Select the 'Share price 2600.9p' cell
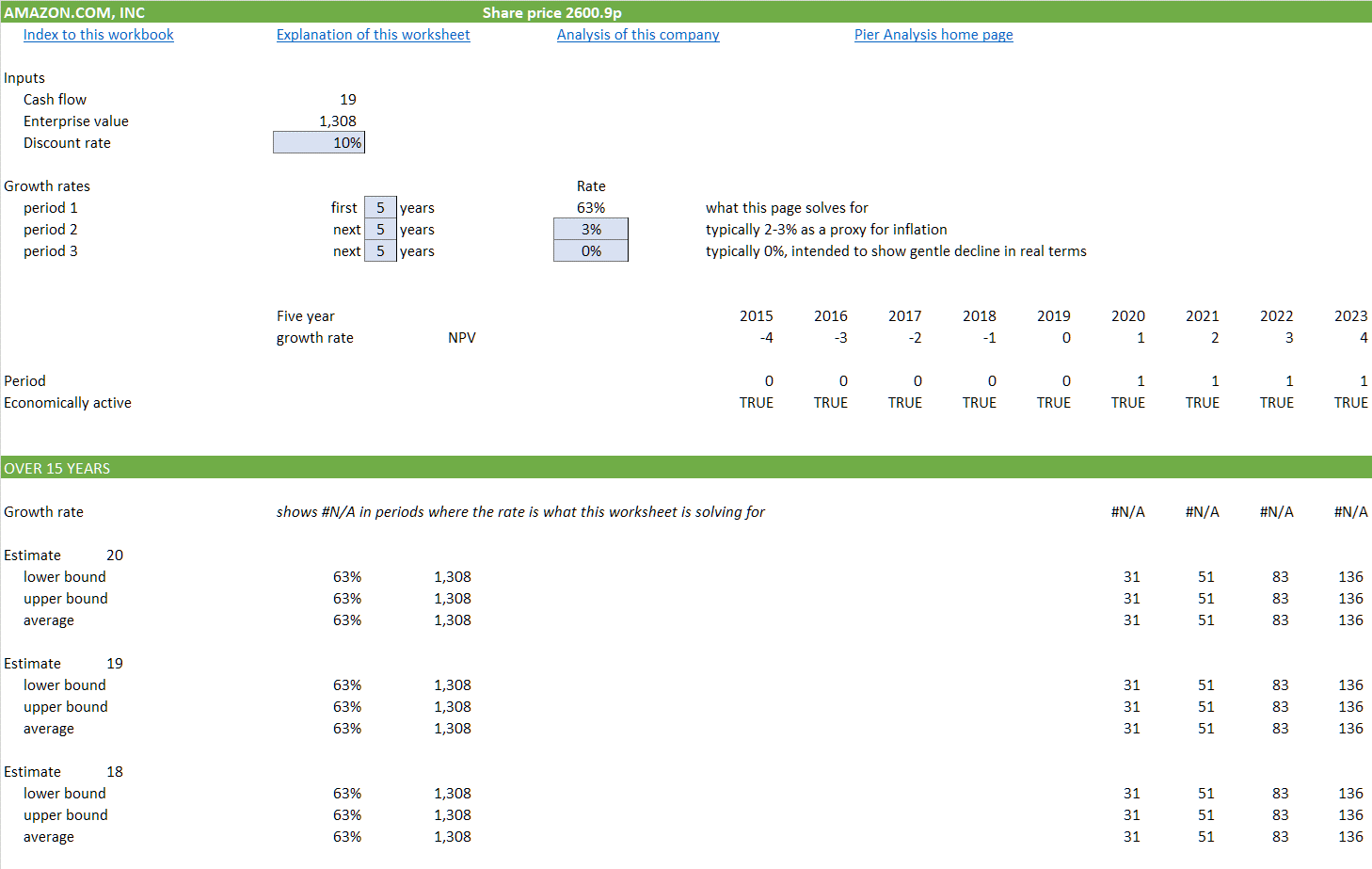The width and height of the screenshot is (1372, 869). [x=551, y=12]
